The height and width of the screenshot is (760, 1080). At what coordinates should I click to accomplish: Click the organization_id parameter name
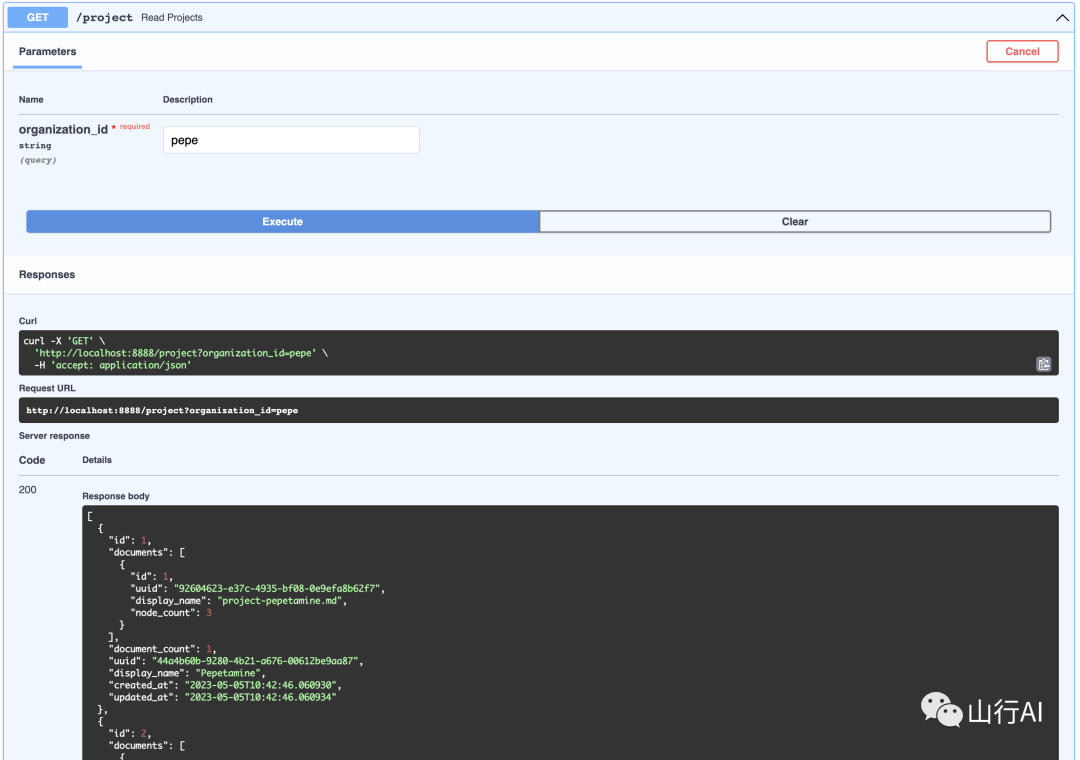click(x=63, y=130)
